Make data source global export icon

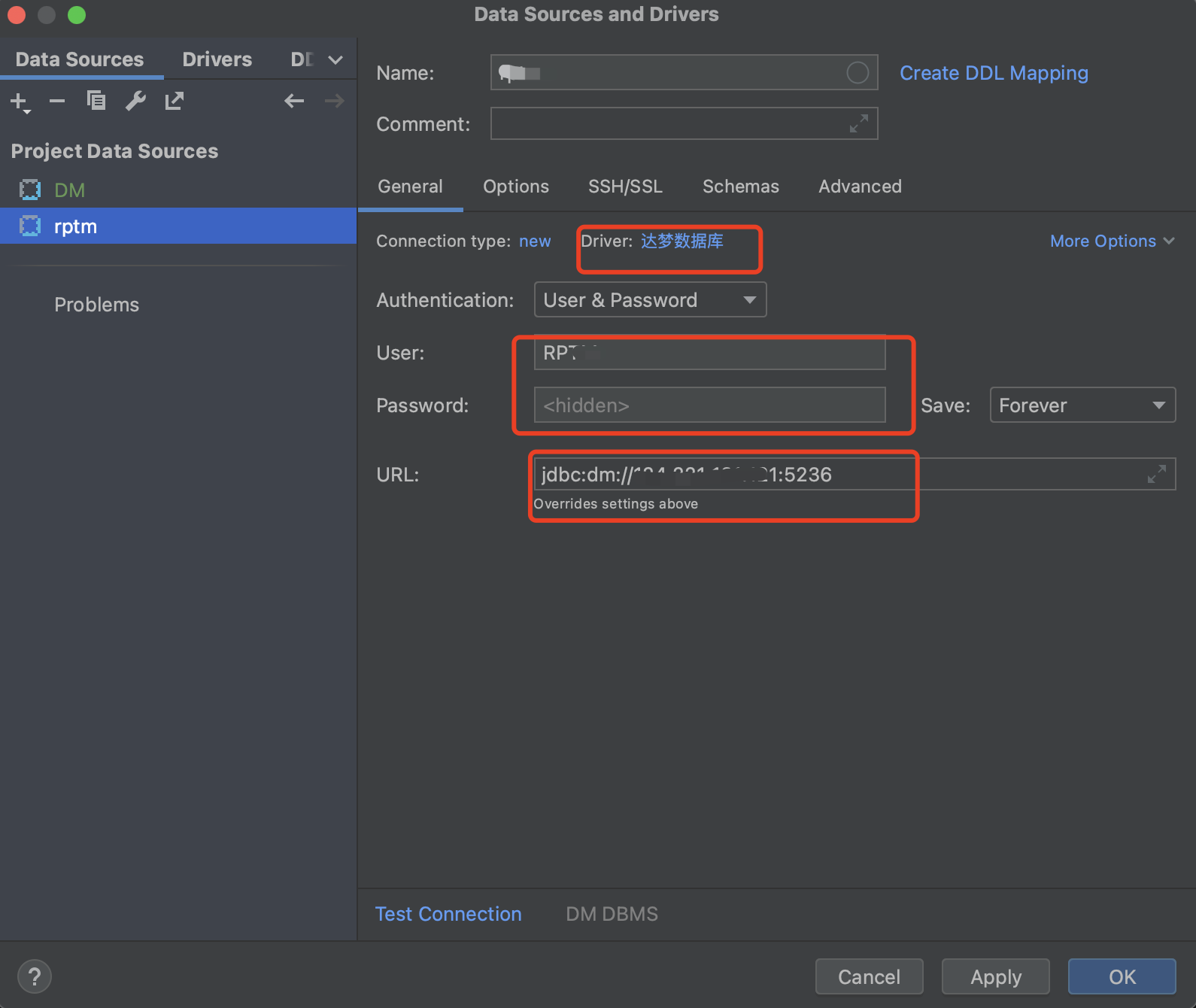175,101
